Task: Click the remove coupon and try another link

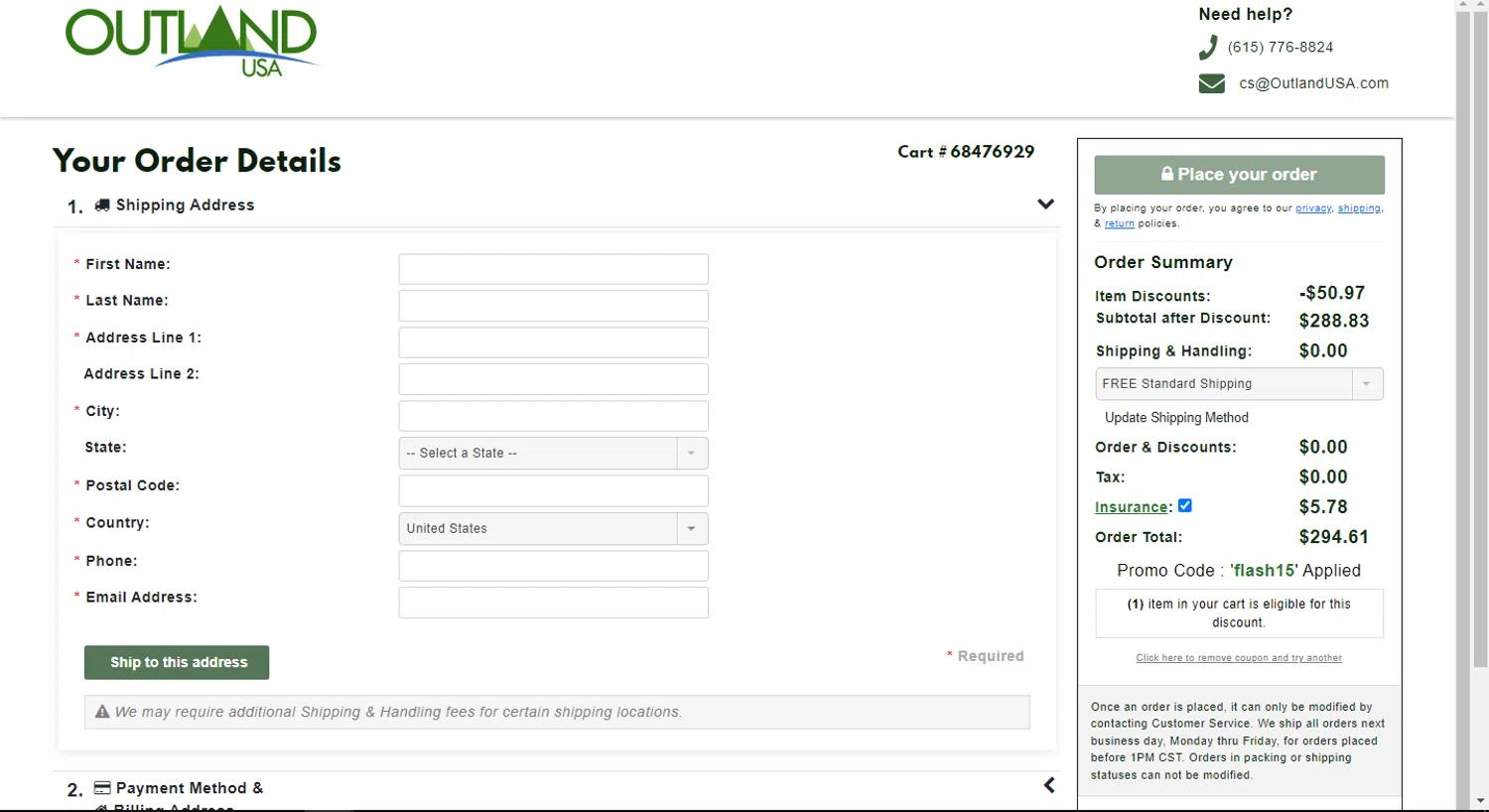Action: click(1238, 658)
